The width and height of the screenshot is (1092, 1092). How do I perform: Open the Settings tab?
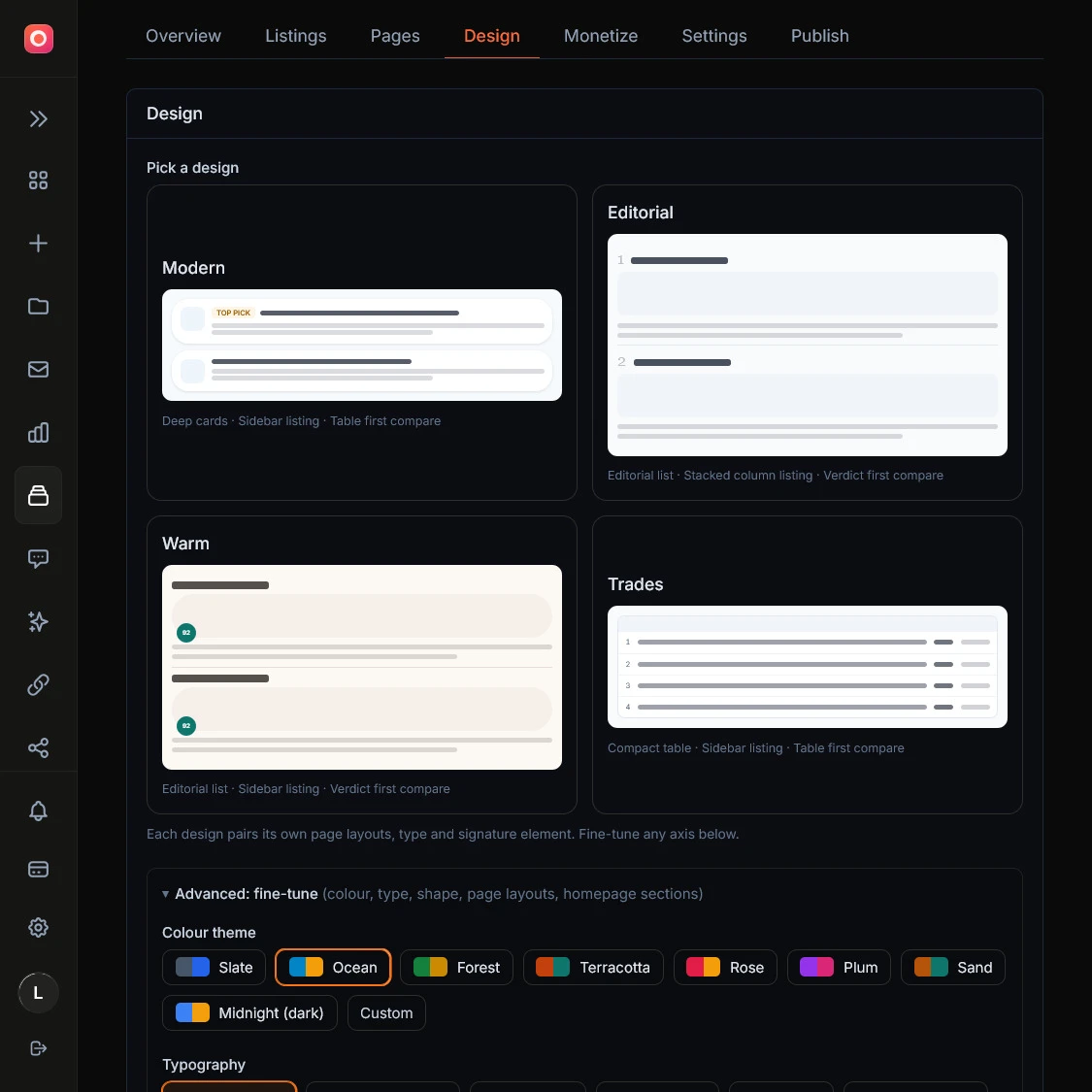pyautogui.click(x=713, y=36)
